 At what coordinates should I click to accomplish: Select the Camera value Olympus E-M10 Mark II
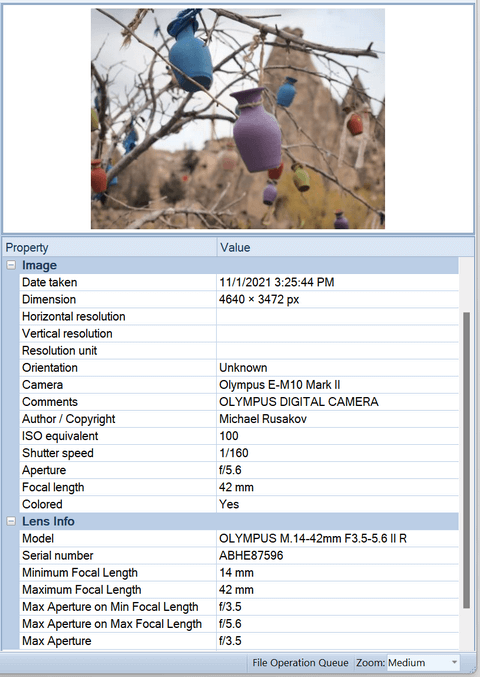pyautogui.click(x=279, y=385)
